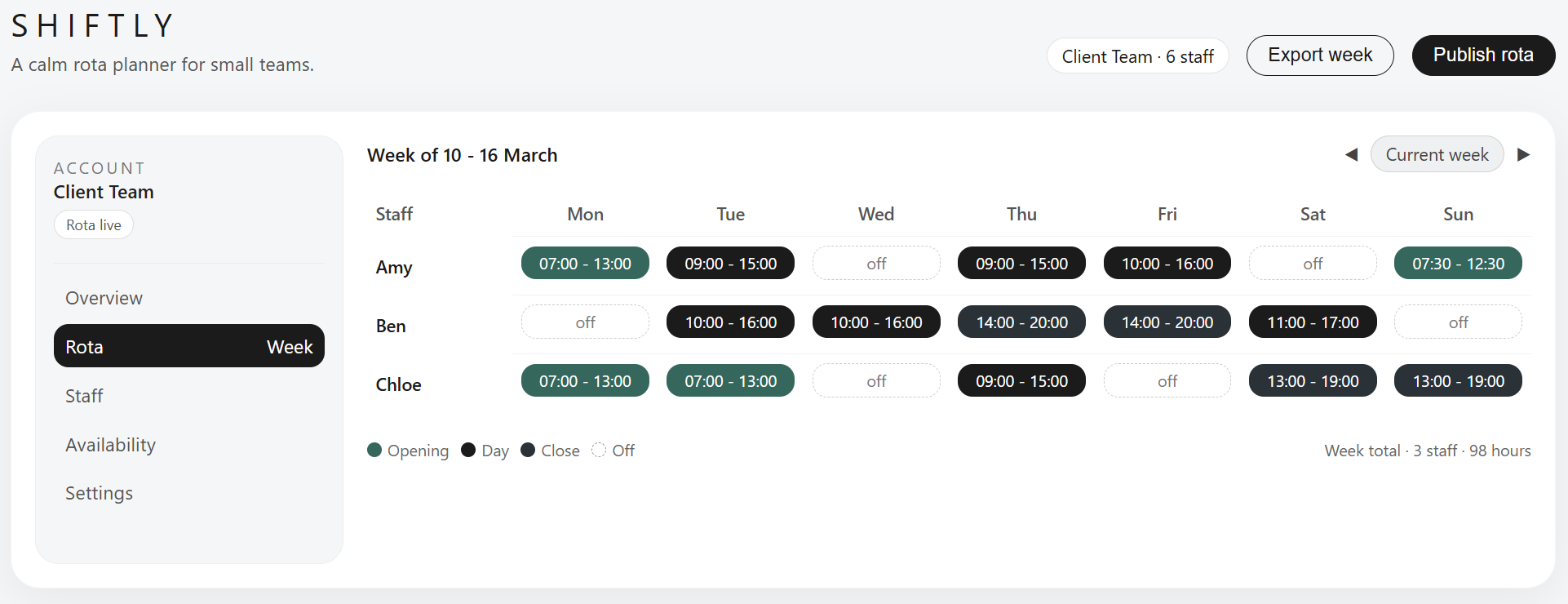This screenshot has height=604, width=1568.
Task: Open the Availability section
Action: [x=111, y=445]
